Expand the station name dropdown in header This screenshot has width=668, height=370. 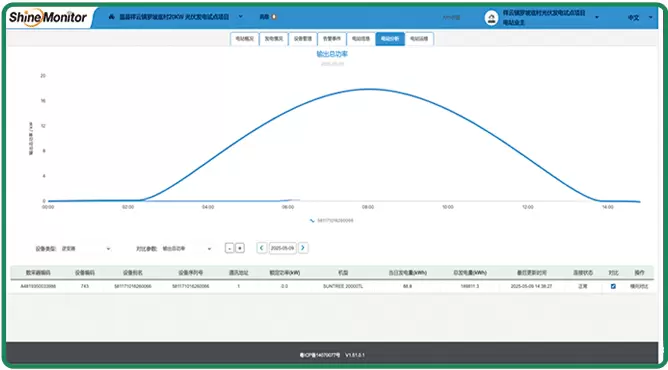[241, 17]
